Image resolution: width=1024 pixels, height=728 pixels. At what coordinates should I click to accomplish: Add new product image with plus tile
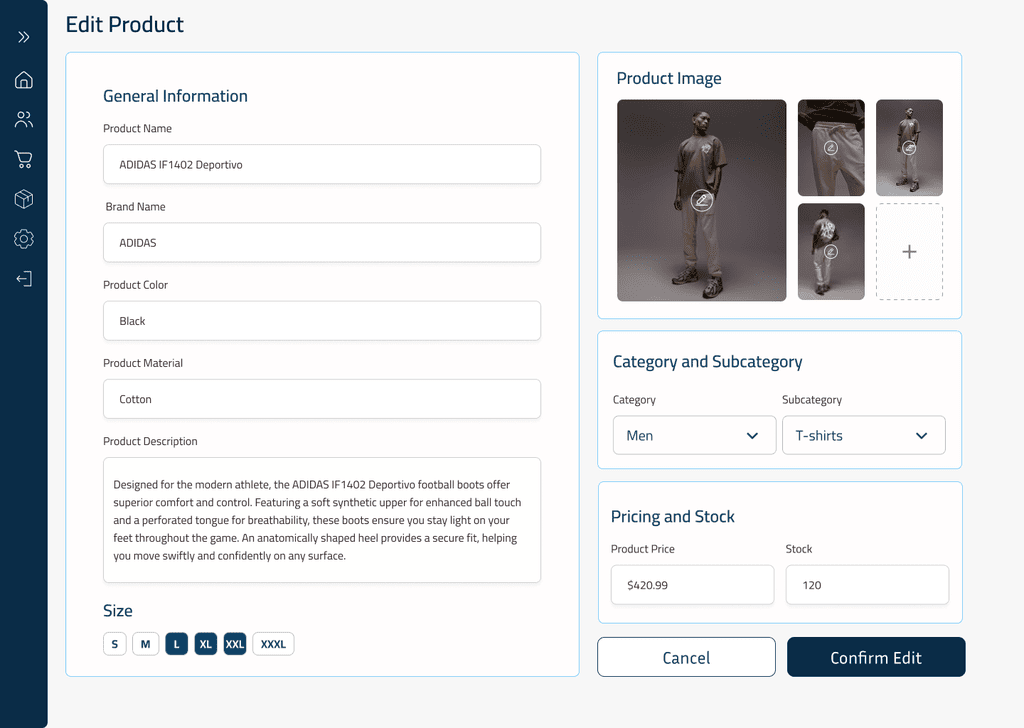(x=909, y=252)
